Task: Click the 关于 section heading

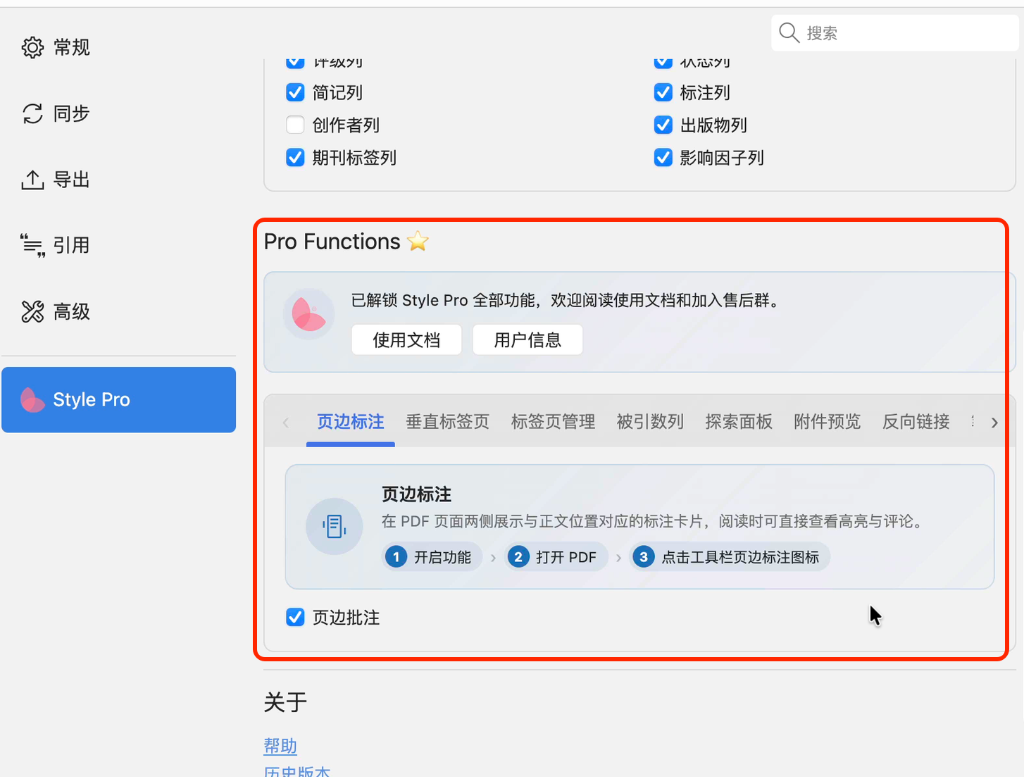Action: pos(285,702)
